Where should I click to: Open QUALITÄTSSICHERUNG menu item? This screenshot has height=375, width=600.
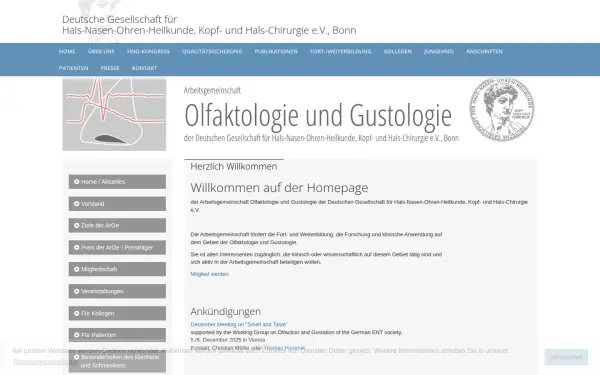coord(212,51)
